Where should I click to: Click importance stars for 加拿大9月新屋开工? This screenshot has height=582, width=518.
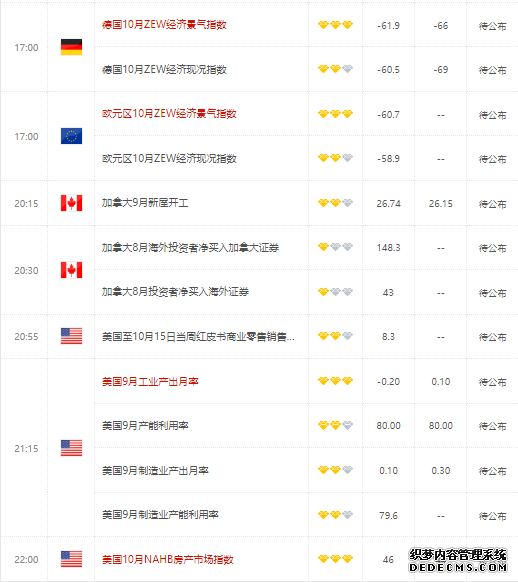point(335,203)
